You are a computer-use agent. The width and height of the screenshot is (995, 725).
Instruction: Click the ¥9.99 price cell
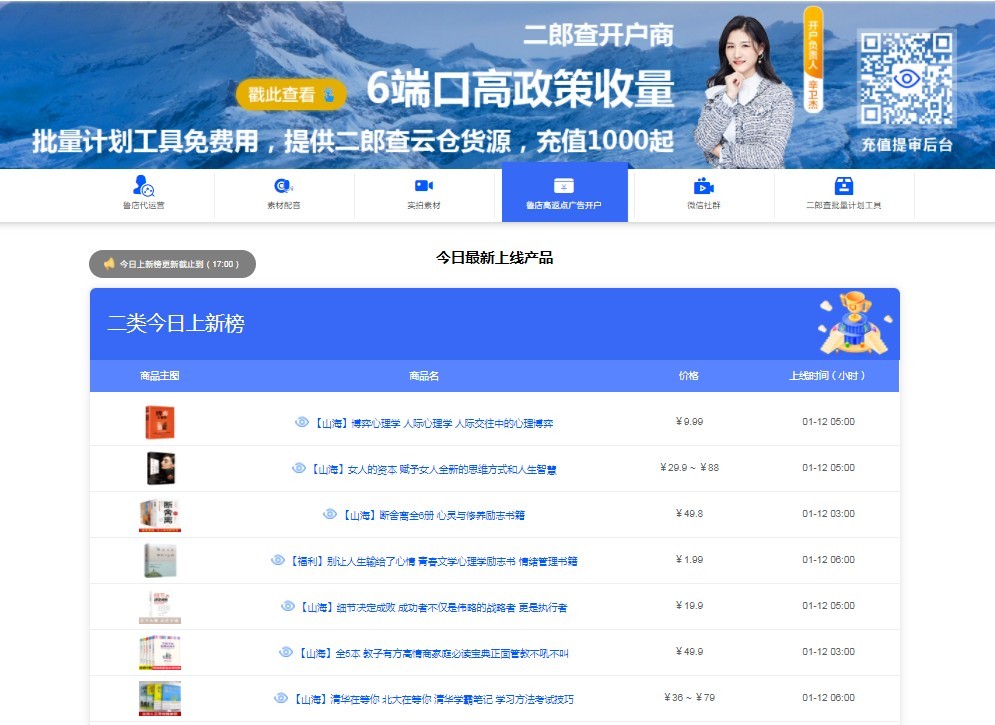point(689,421)
